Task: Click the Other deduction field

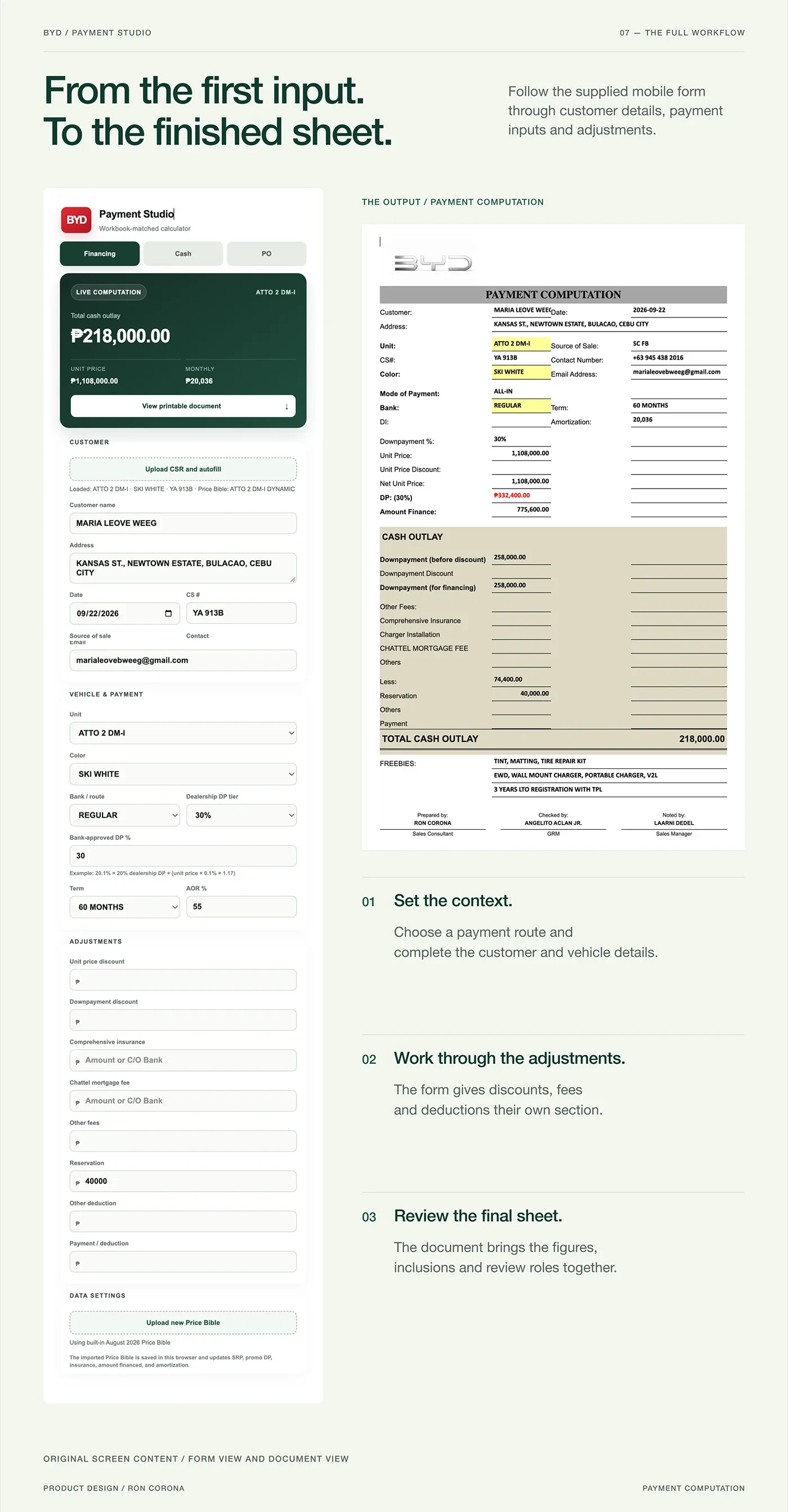Action: pyautogui.click(x=183, y=1222)
